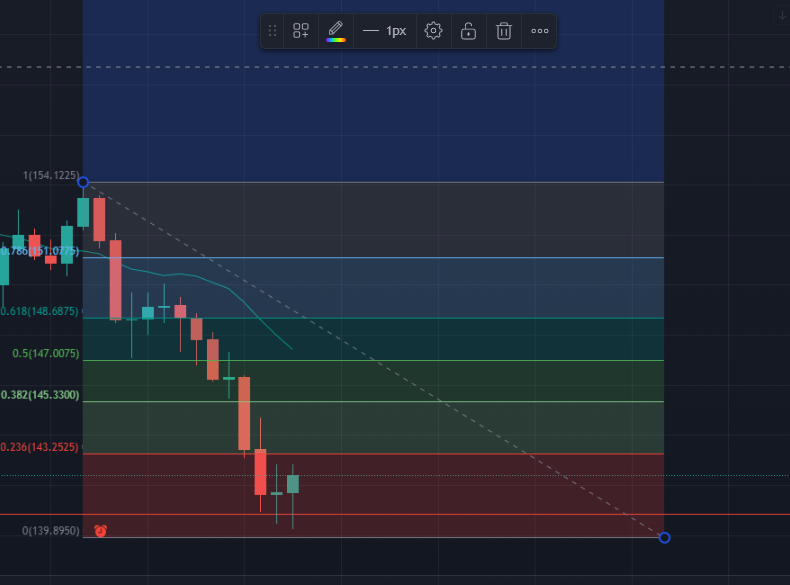Screen dimensions: 790x585
Task: Click the red alarm clock alert icon
Action: (x=101, y=531)
